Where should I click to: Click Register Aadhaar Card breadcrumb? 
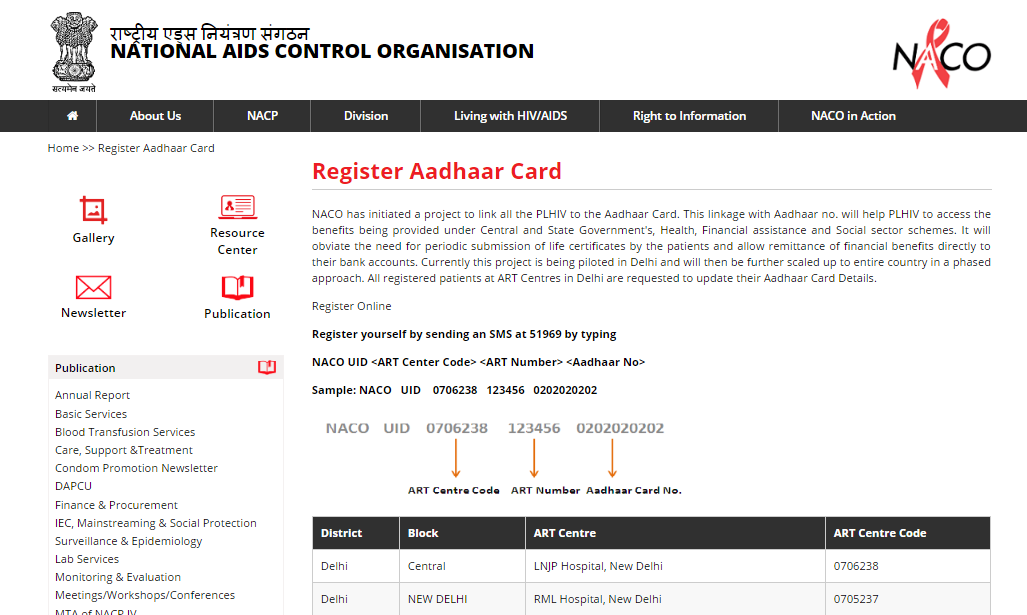(x=156, y=148)
